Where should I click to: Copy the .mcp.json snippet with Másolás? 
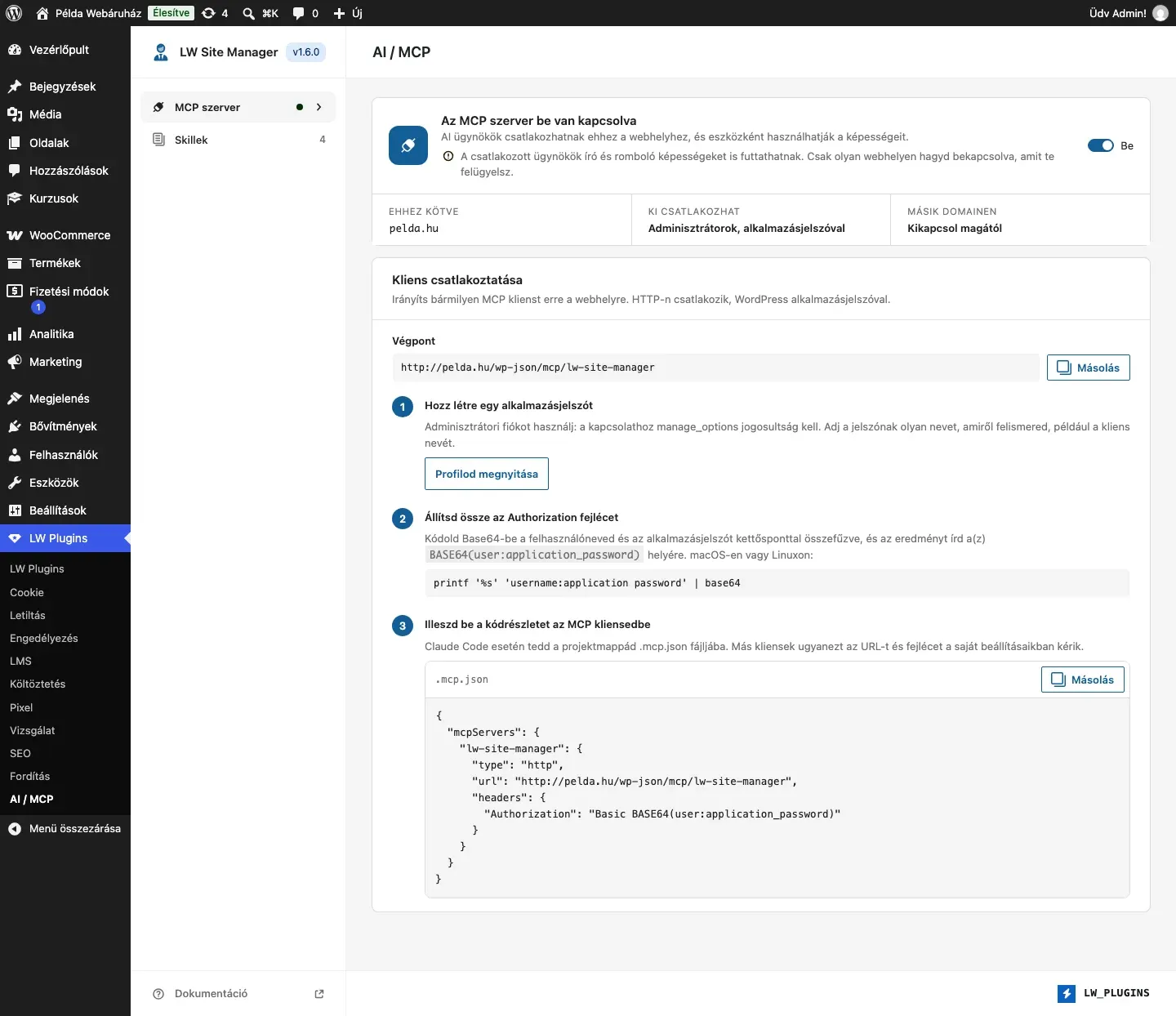pyautogui.click(x=1083, y=680)
